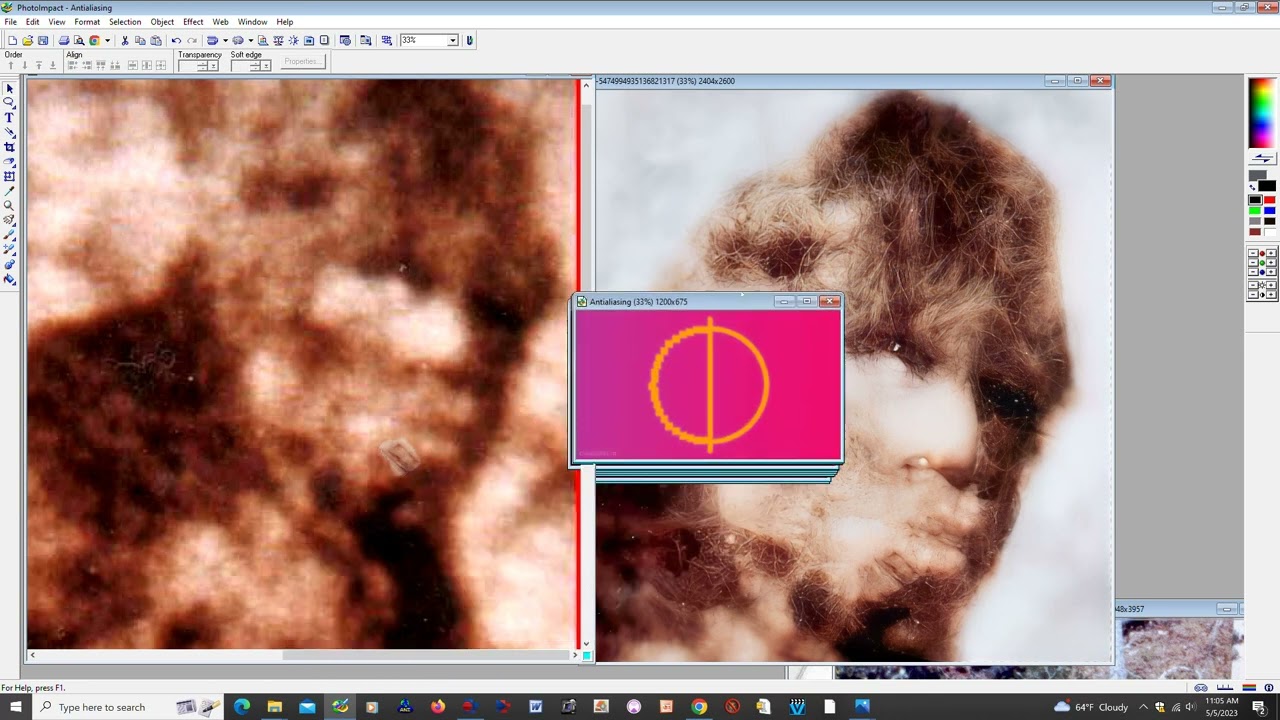Click the brightness sun icon in toolbar
1280x720 pixels.
point(293,40)
